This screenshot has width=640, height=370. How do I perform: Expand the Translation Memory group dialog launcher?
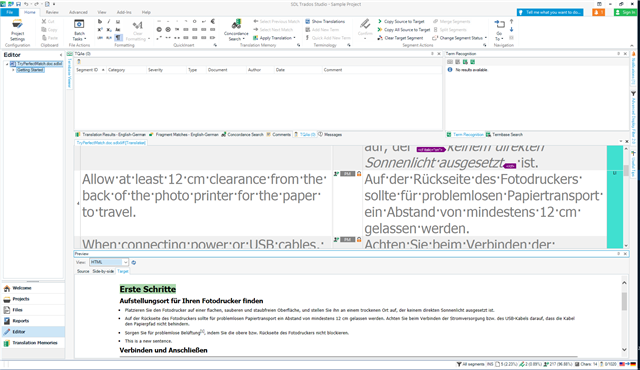pyautogui.click(x=298, y=45)
